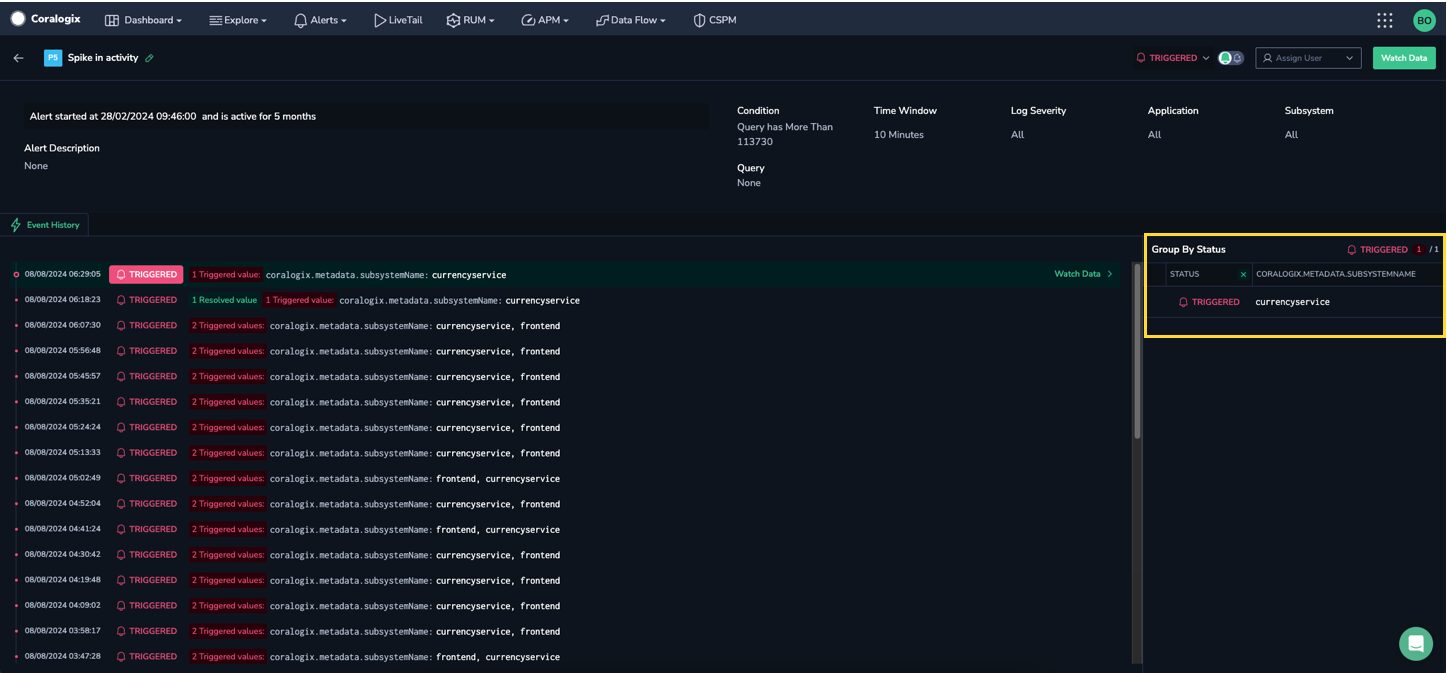Click the 1 Resolved value label
1447x673 pixels.
pyautogui.click(x=224, y=300)
